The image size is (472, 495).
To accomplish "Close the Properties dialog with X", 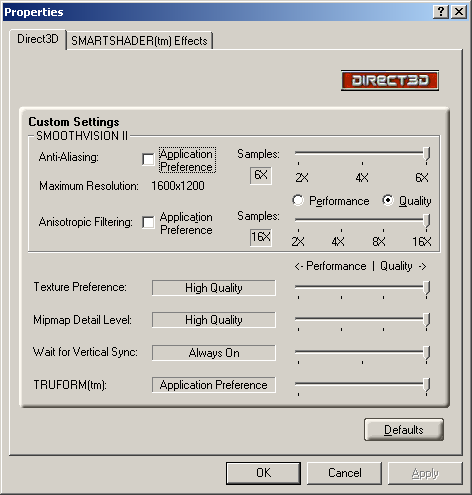I will [x=459, y=12].
